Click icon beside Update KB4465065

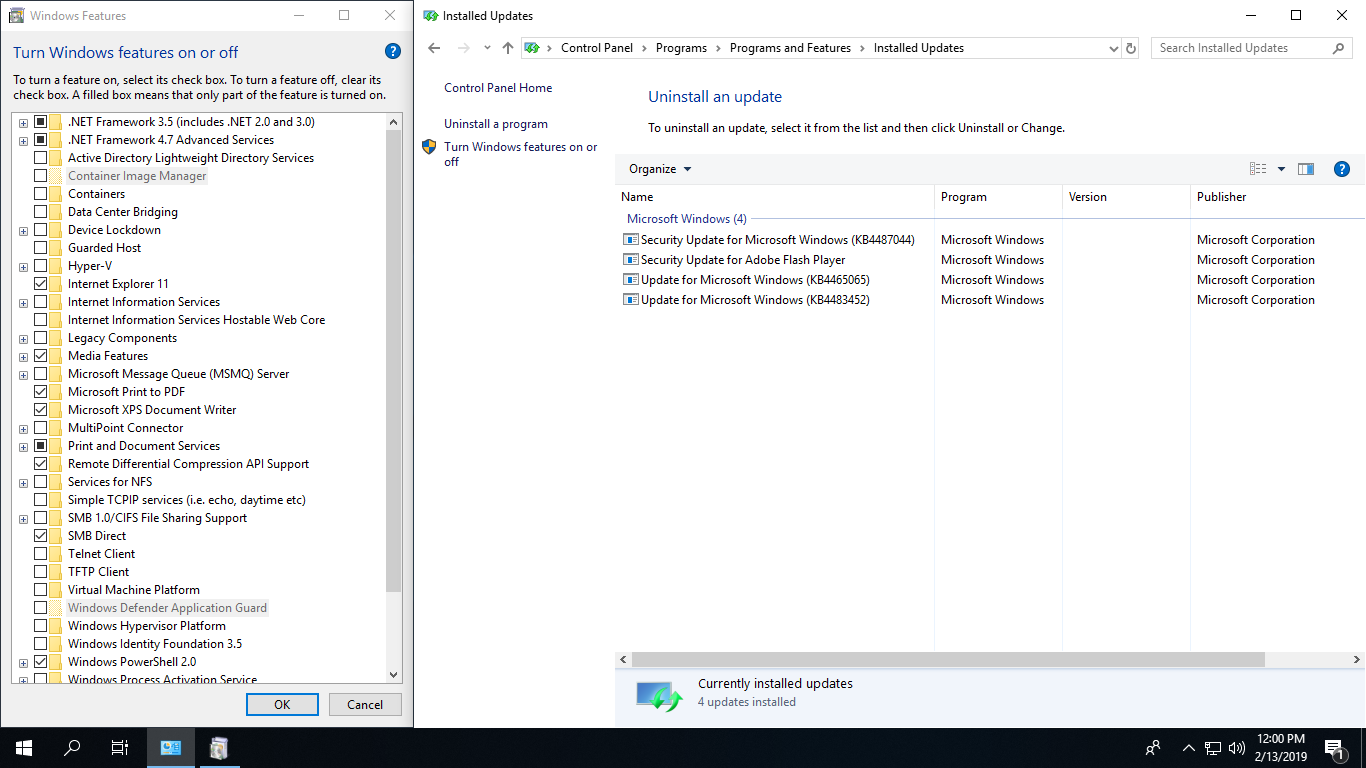click(x=630, y=280)
